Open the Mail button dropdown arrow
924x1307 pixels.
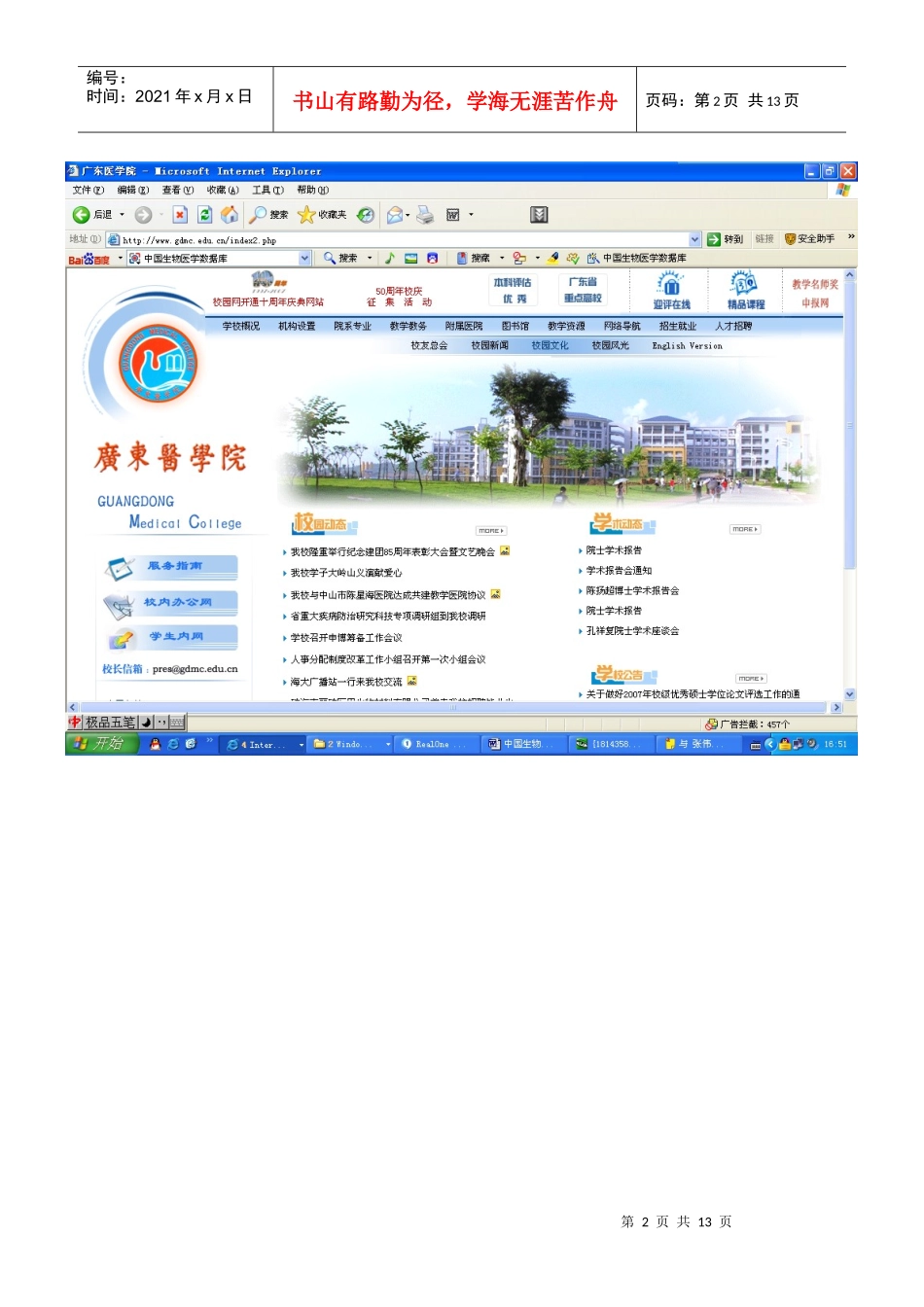tap(408, 215)
